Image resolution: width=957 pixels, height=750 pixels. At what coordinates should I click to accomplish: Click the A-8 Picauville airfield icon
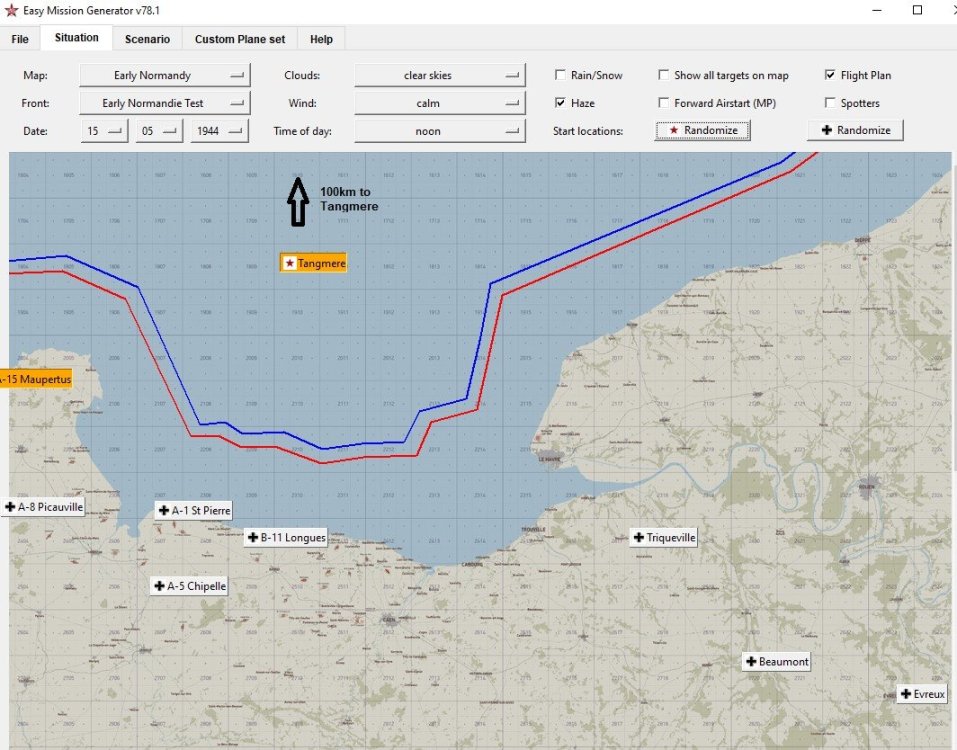[43, 506]
